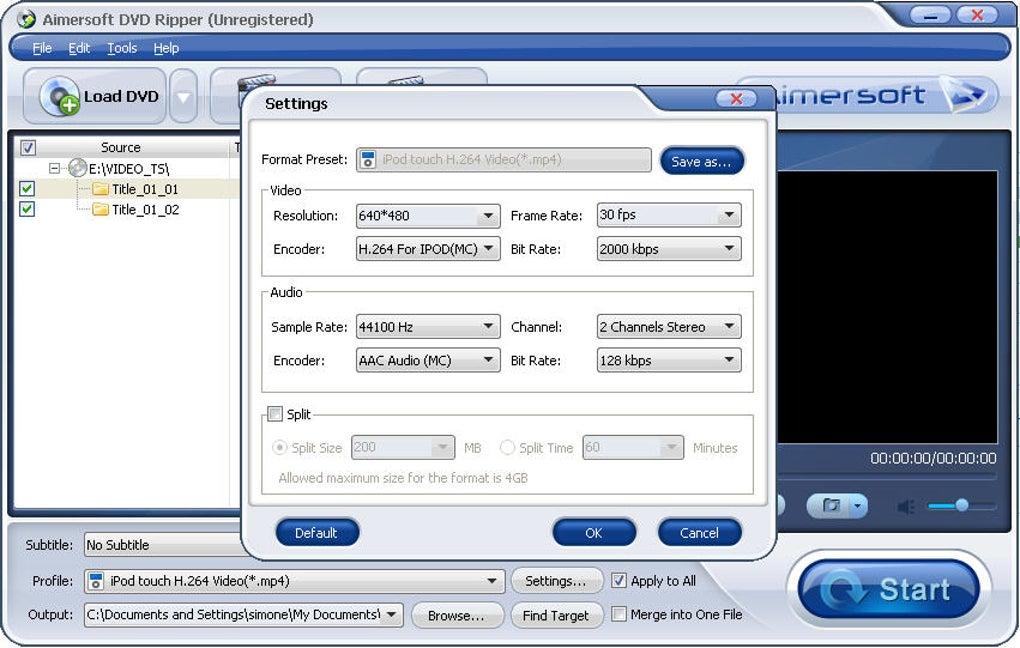
Task: Click the Source column header
Action: pos(120,147)
